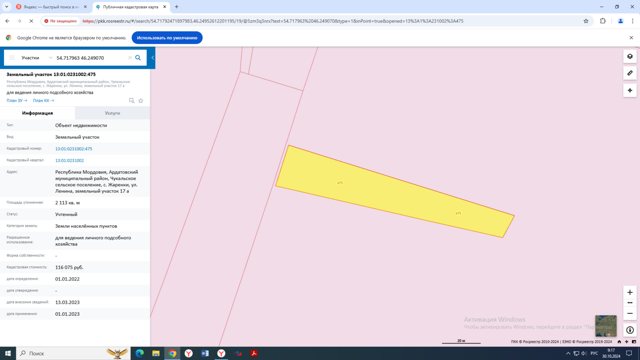Click the magnifier search icon
This screenshot has width=640, height=360.
click(x=138, y=58)
